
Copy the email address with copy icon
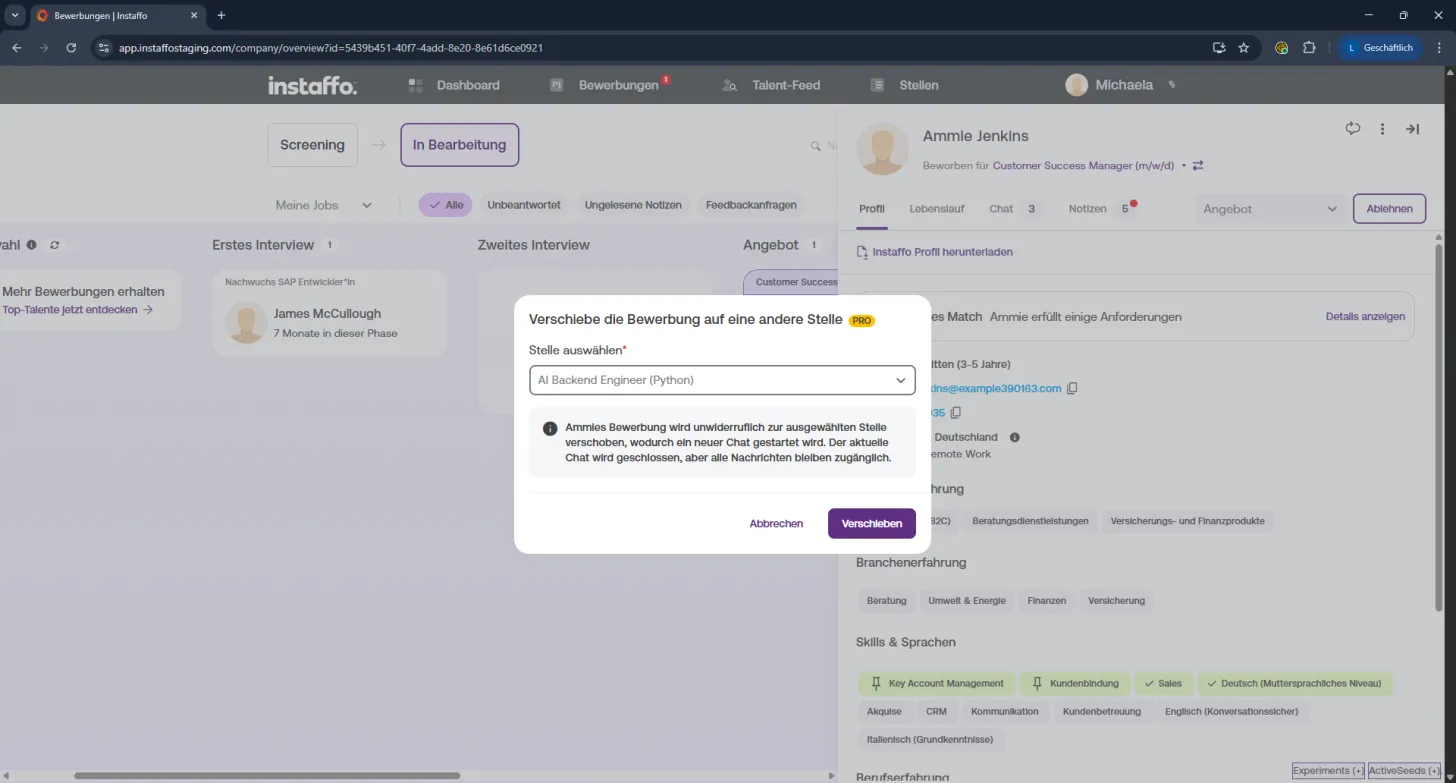1072,388
